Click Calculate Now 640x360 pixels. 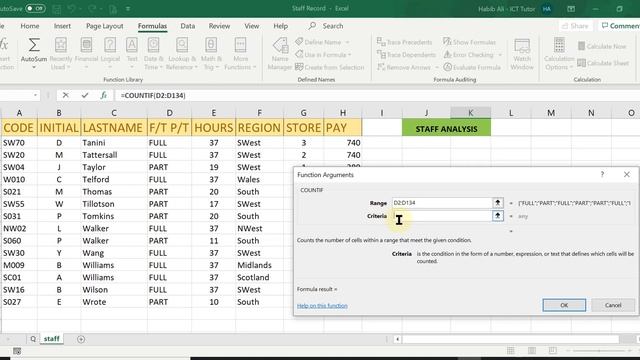pyautogui.click(x=602, y=46)
